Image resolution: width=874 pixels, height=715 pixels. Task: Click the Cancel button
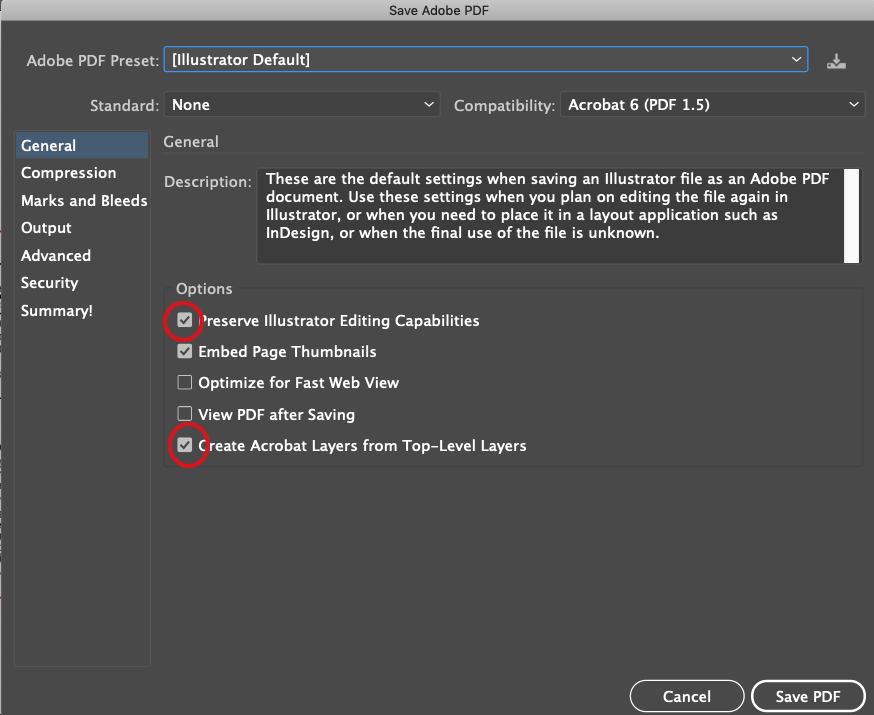687,697
